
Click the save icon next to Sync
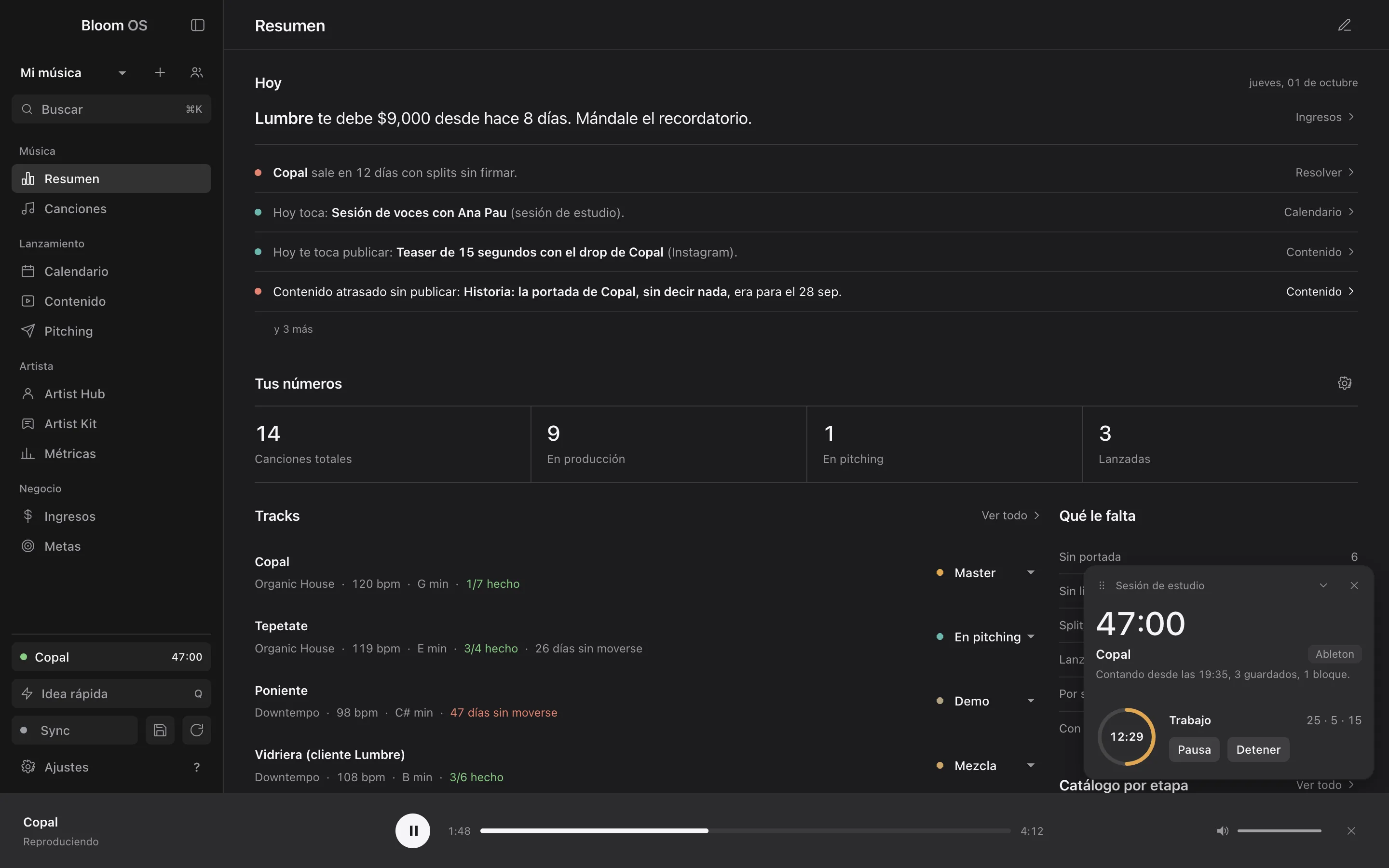point(160,730)
